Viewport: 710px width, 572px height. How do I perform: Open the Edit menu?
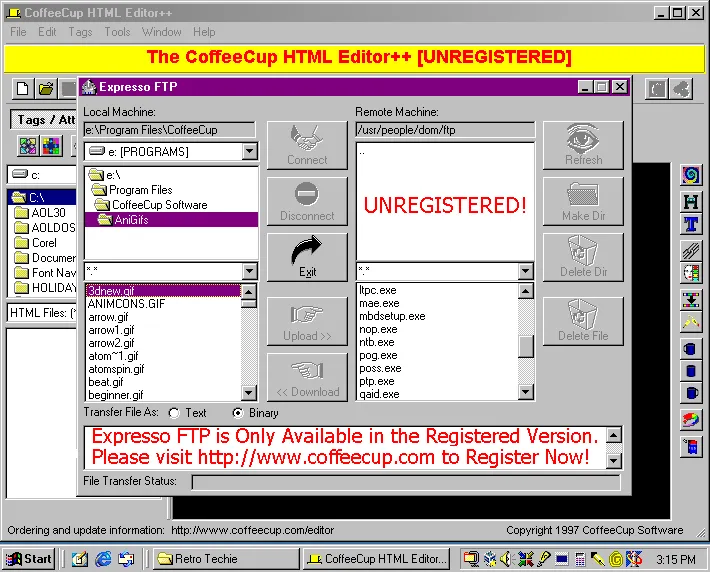pyautogui.click(x=47, y=32)
